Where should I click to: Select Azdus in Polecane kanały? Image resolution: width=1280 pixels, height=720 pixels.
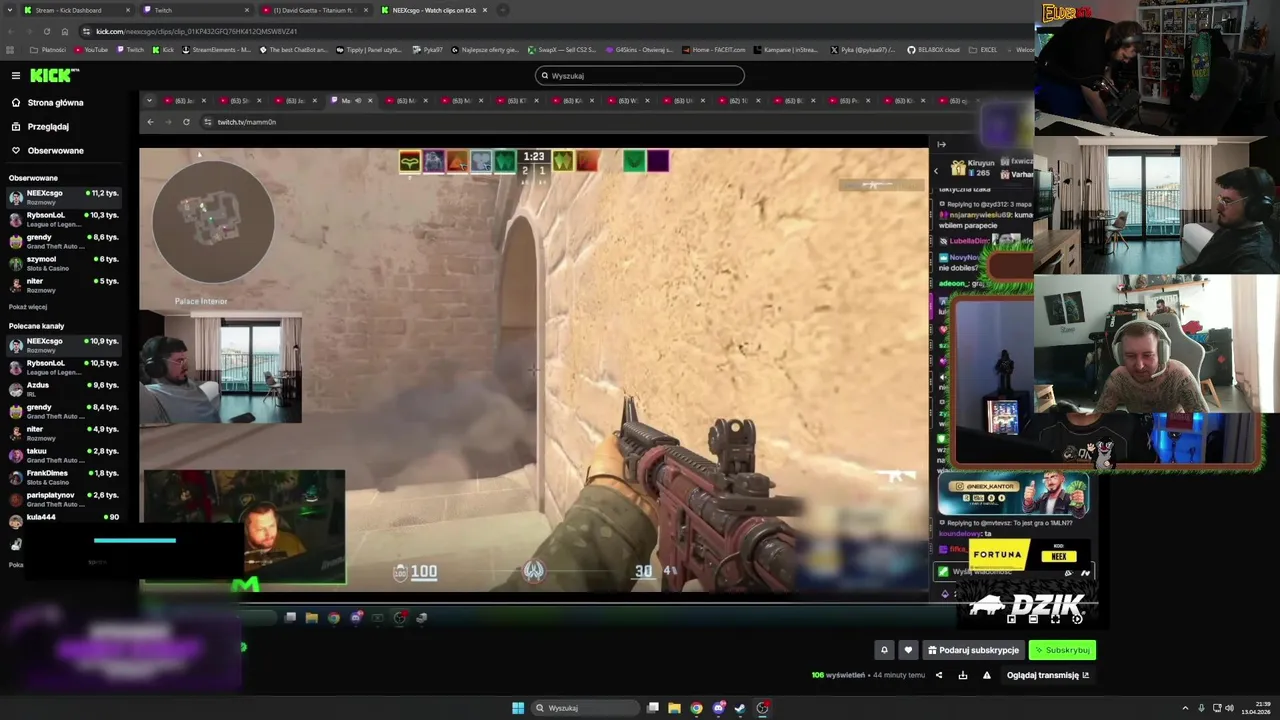(62, 389)
